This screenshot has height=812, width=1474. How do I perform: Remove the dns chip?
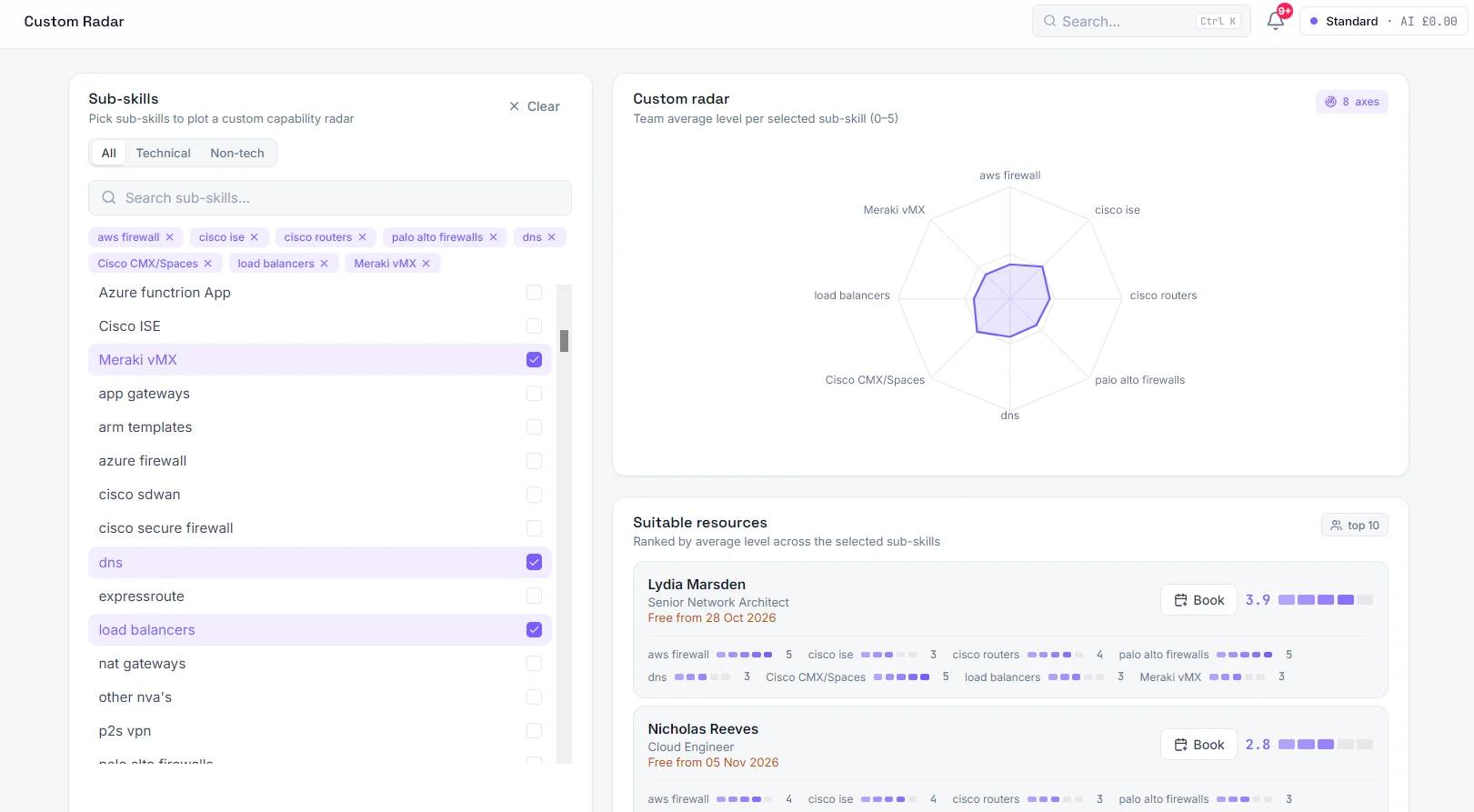551,237
